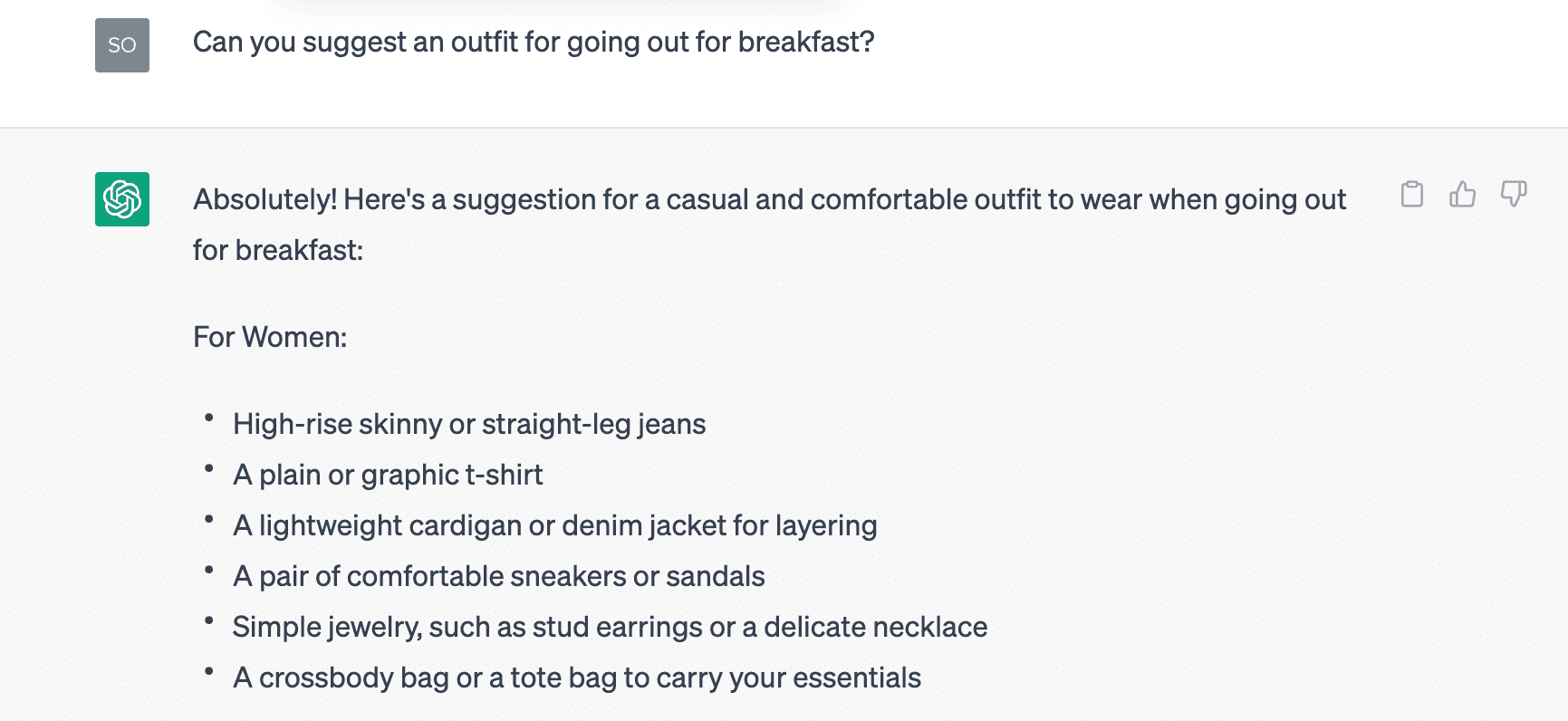Image resolution: width=1568 pixels, height=721 pixels.
Task: Mark the response with thumbs down
Action: [x=1514, y=194]
